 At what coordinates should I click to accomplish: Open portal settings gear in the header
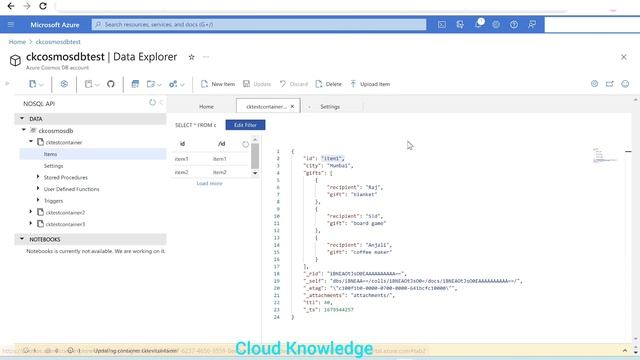(496, 24)
